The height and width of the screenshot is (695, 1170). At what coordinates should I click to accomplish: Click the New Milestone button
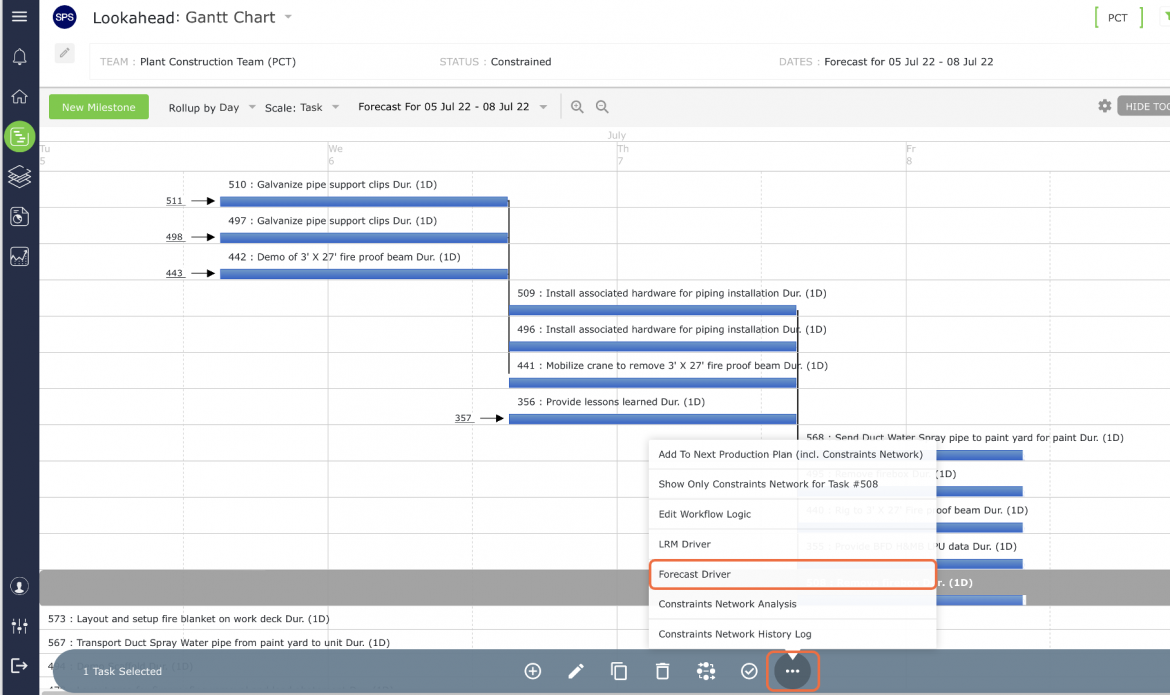point(98,107)
